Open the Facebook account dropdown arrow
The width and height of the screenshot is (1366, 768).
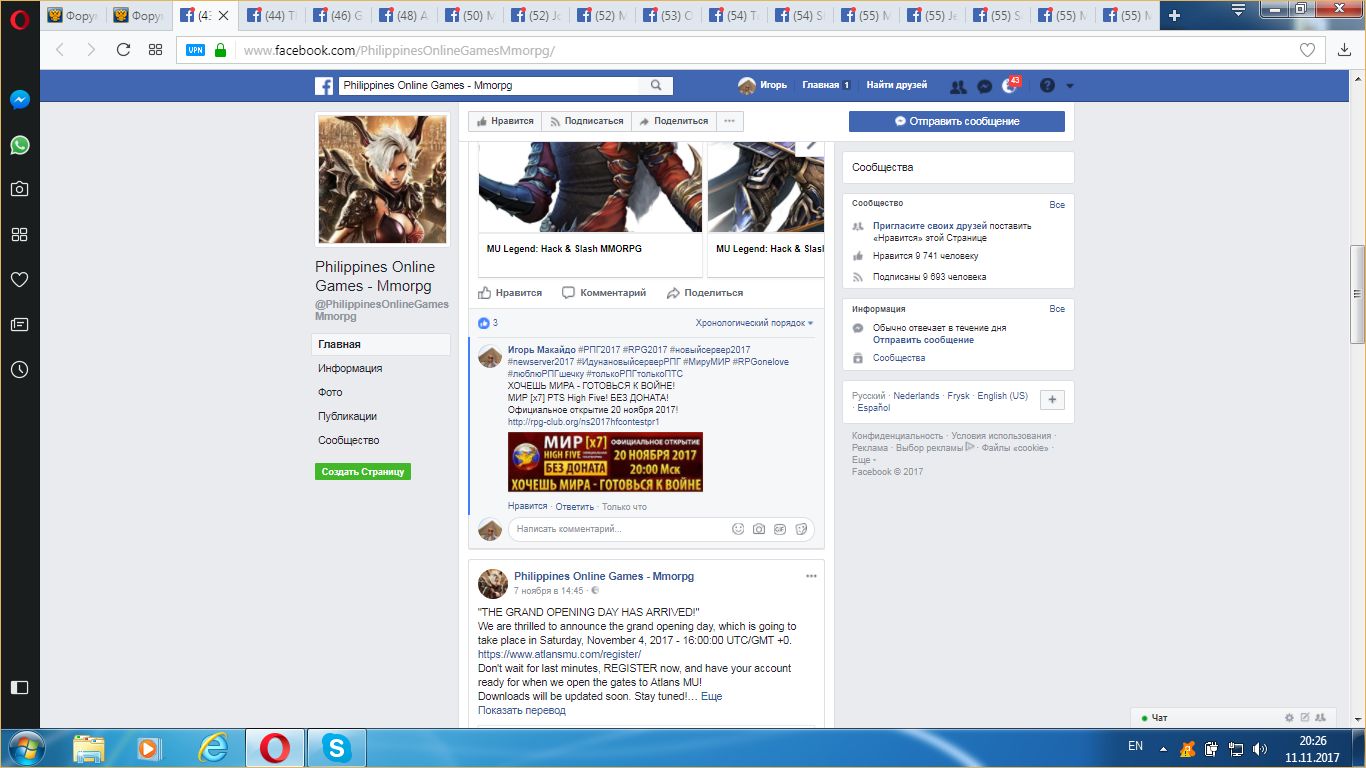(x=1070, y=86)
